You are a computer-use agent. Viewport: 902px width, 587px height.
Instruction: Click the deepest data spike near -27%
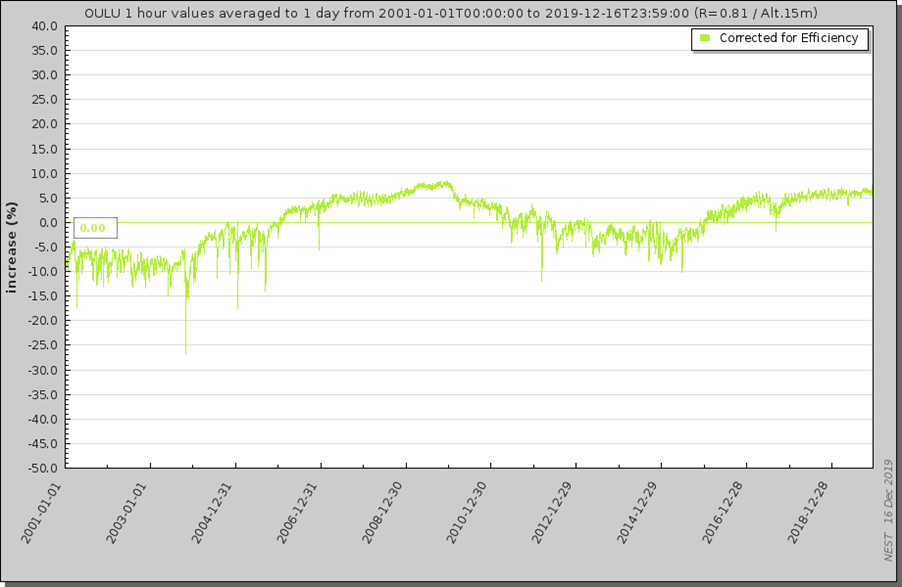[x=185, y=352]
